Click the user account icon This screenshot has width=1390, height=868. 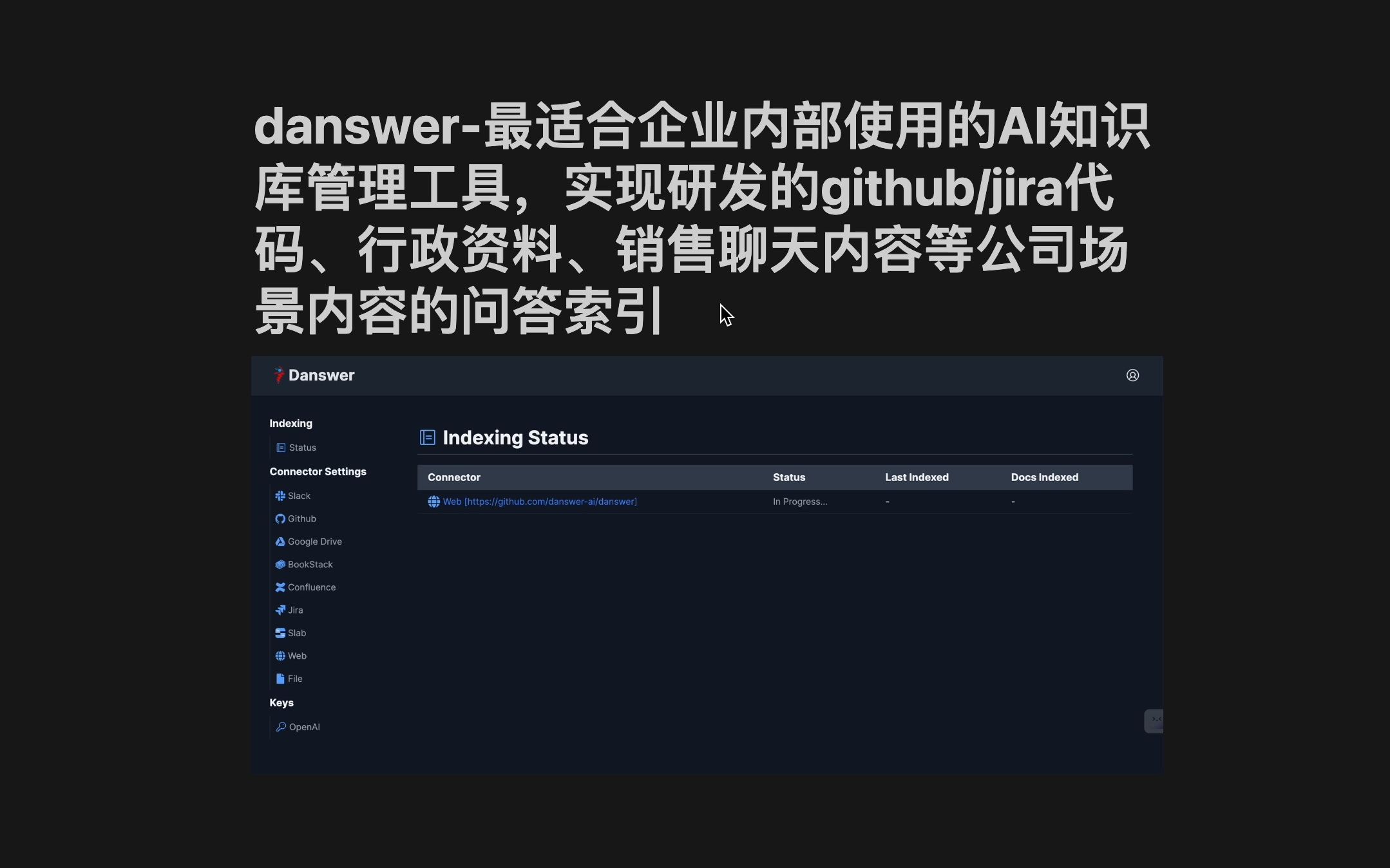click(x=1132, y=375)
